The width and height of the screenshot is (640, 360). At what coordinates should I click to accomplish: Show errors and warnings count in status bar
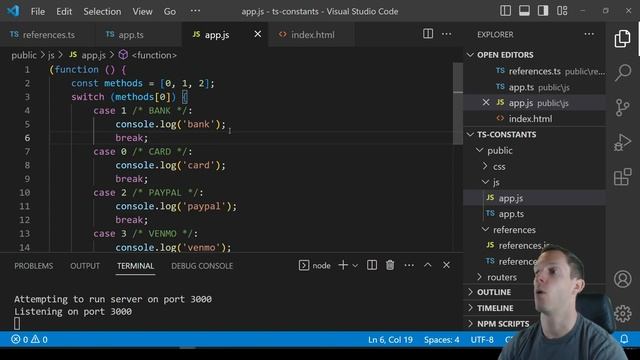tap(29, 339)
